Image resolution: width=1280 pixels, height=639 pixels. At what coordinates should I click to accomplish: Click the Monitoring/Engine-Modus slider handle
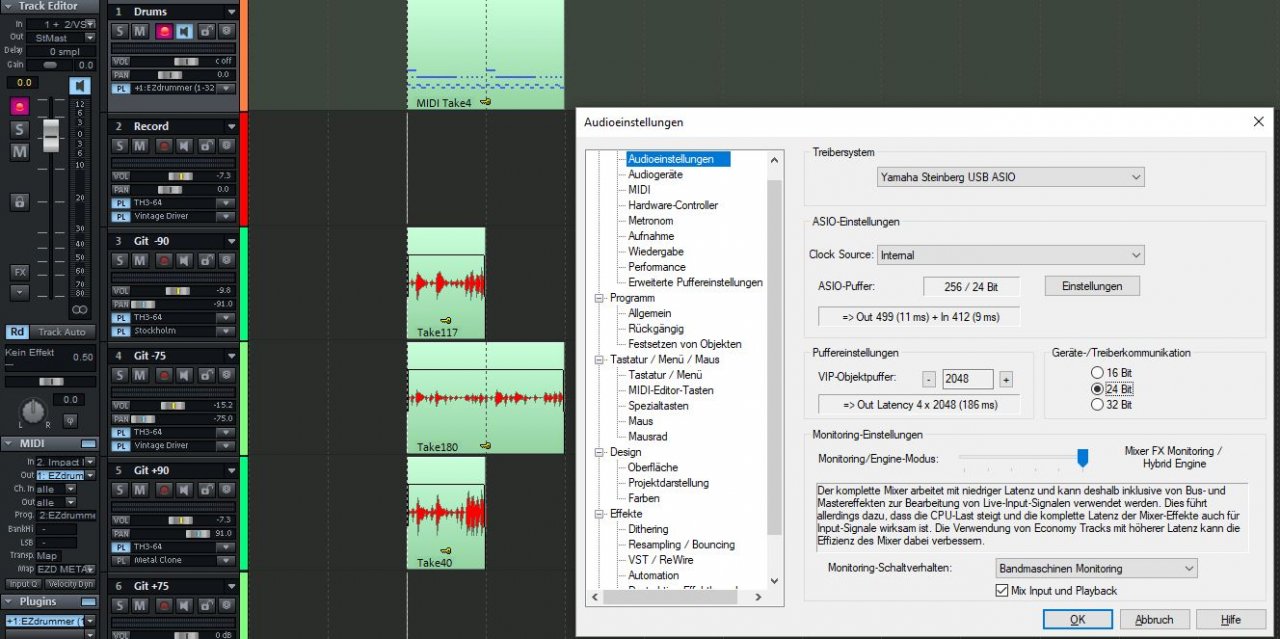tap(1082, 458)
